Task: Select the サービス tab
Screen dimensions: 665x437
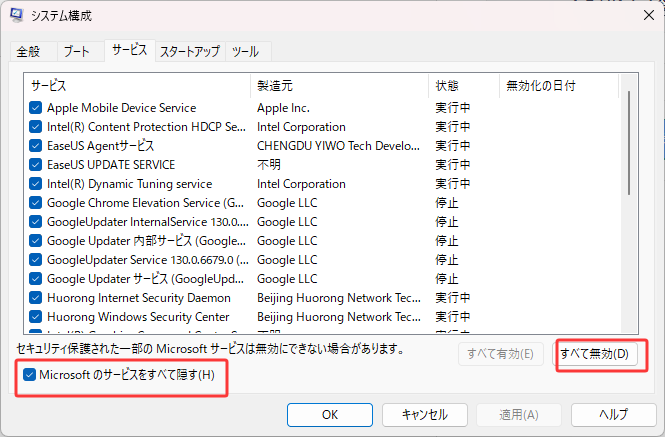Action: 129,50
